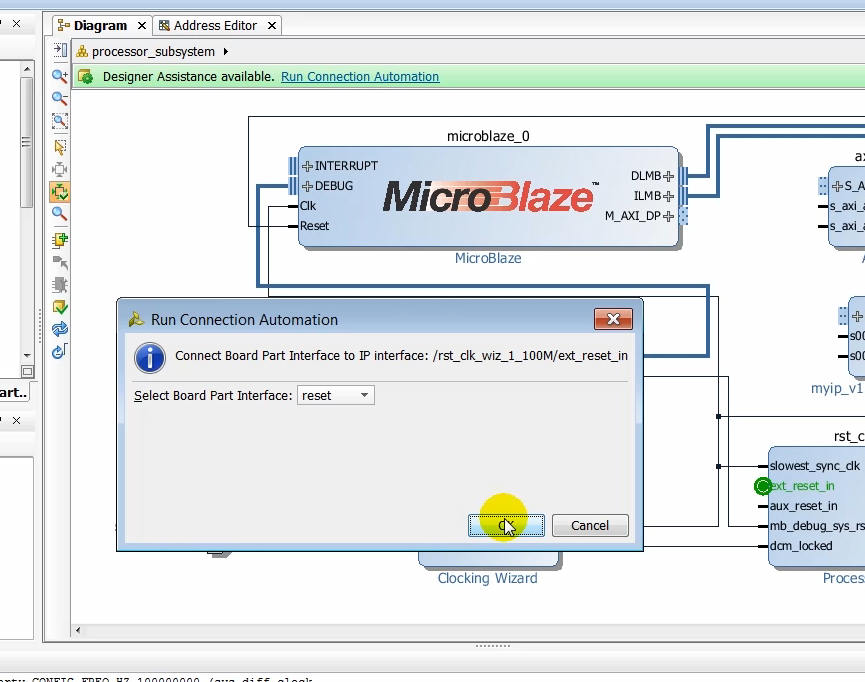Select the Zoom Fit icon
This screenshot has width=865, height=682.
click(60, 122)
